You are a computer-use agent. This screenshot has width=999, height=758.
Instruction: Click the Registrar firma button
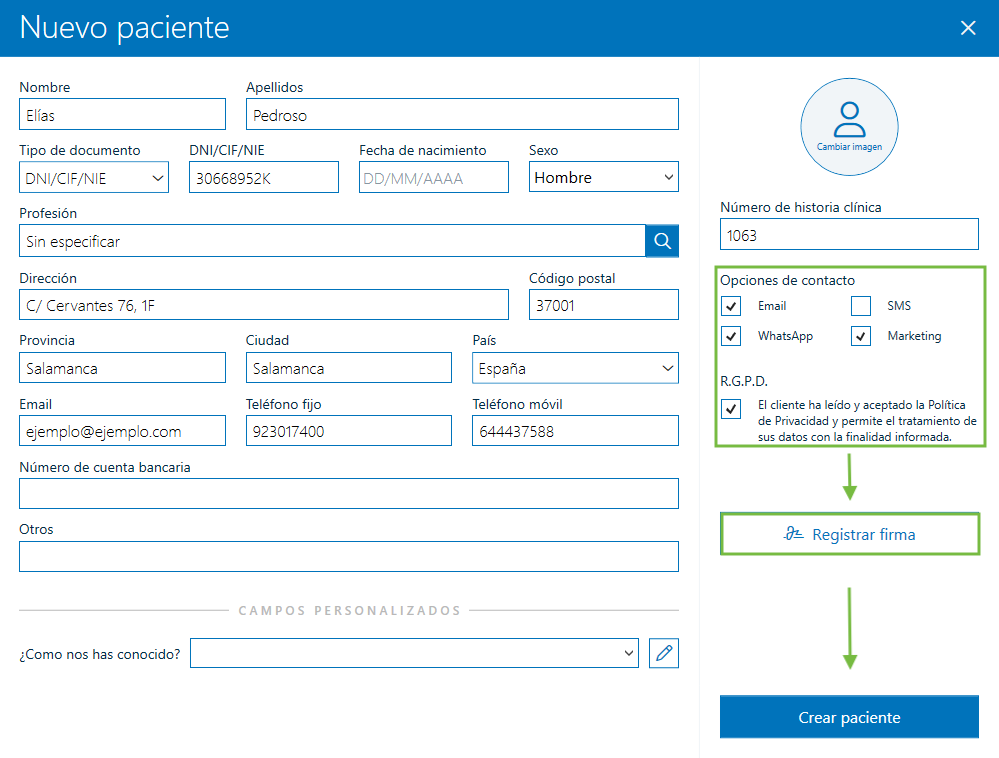(x=849, y=534)
